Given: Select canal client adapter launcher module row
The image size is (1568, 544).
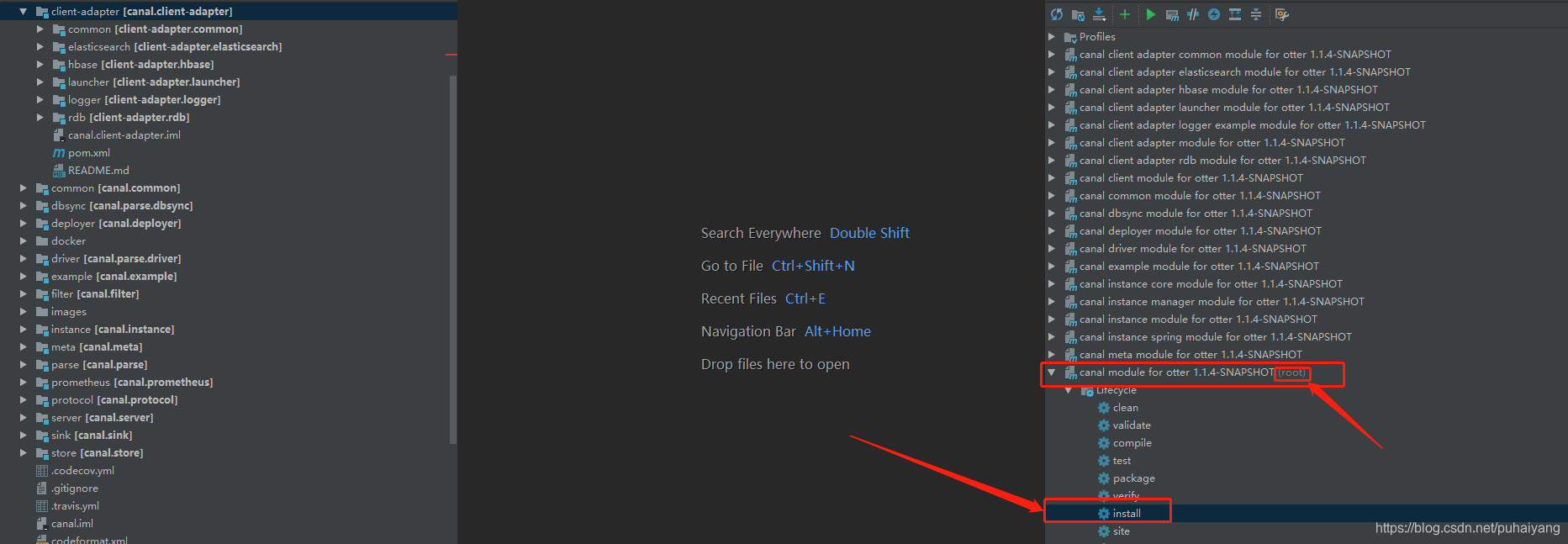Looking at the screenshot, I should pyautogui.click(x=1234, y=108).
